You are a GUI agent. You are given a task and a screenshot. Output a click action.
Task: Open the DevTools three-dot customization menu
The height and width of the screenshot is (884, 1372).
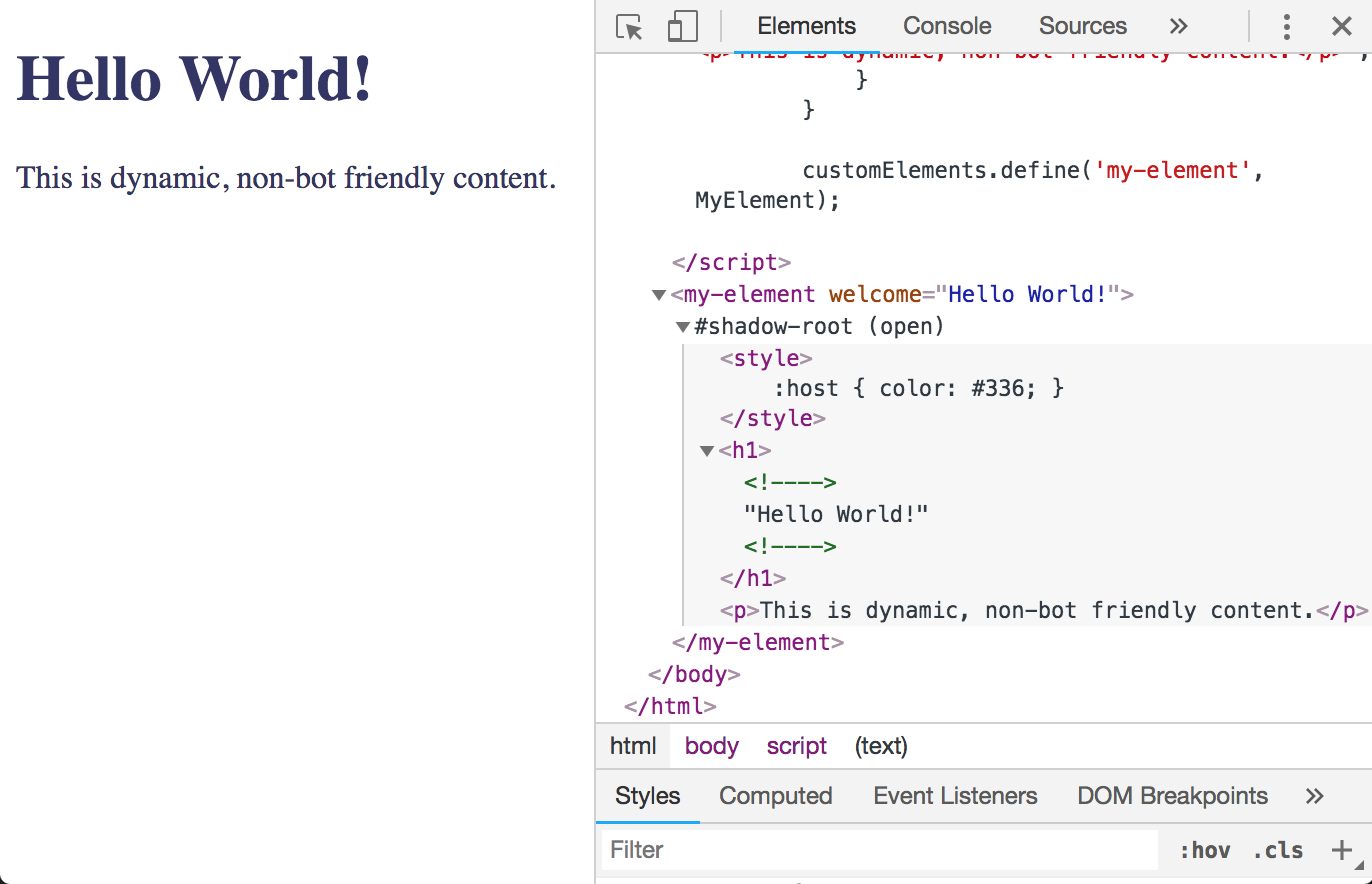click(1286, 27)
